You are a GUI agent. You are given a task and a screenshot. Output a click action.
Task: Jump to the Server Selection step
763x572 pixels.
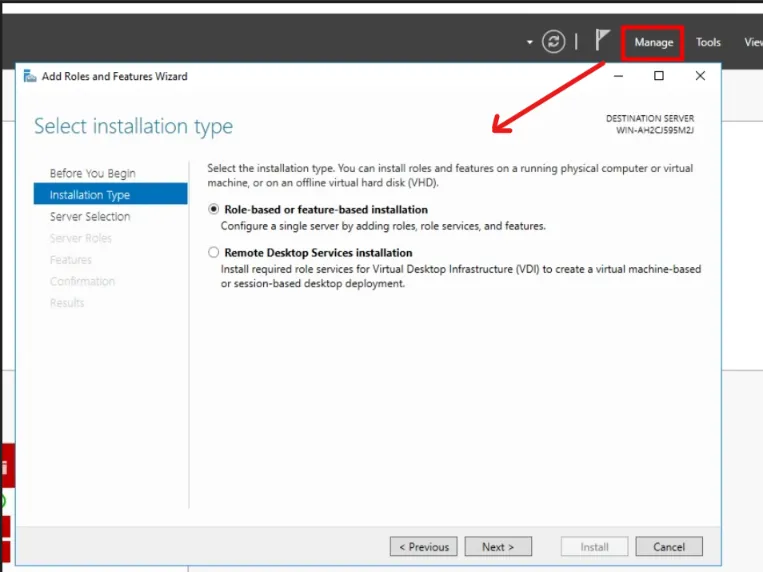[x=90, y=216]
